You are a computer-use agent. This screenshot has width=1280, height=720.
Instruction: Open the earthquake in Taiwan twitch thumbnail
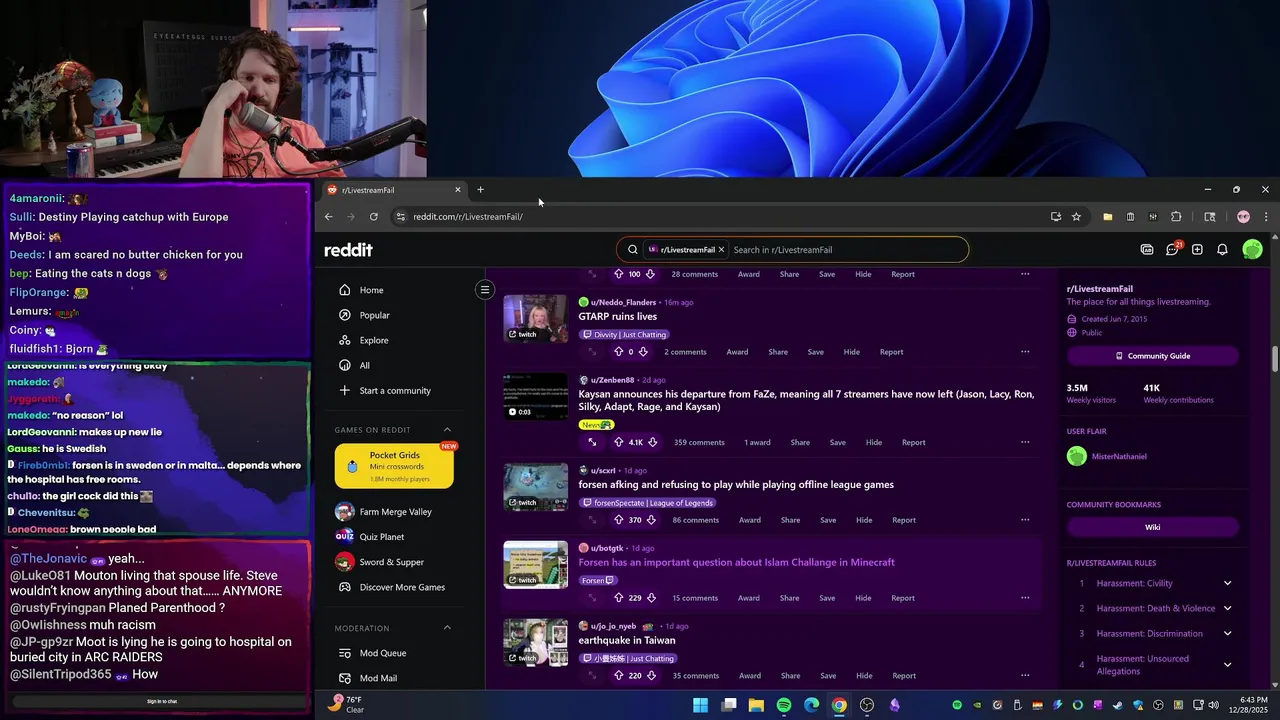tap(535, 642)
